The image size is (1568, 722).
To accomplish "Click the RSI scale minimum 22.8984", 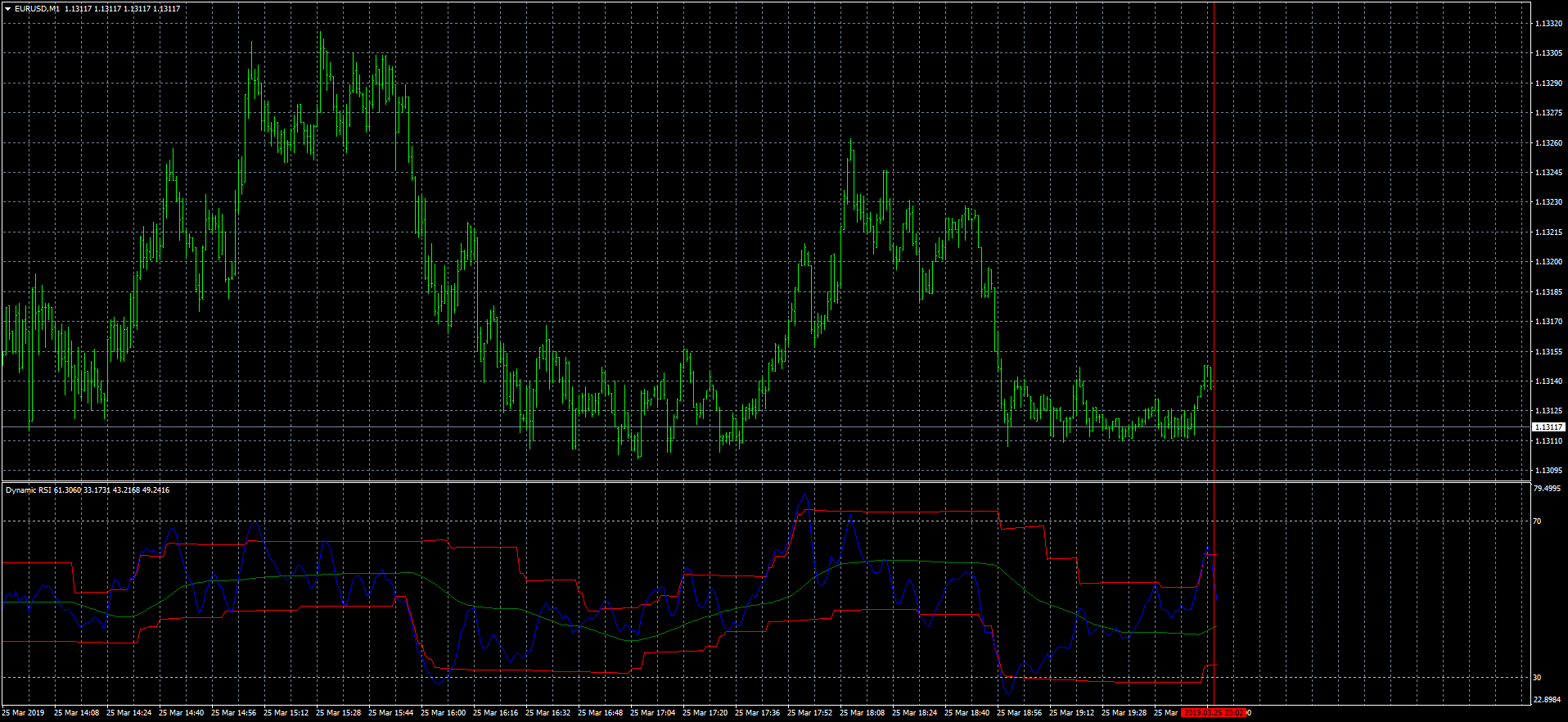I will point(1546,700).
